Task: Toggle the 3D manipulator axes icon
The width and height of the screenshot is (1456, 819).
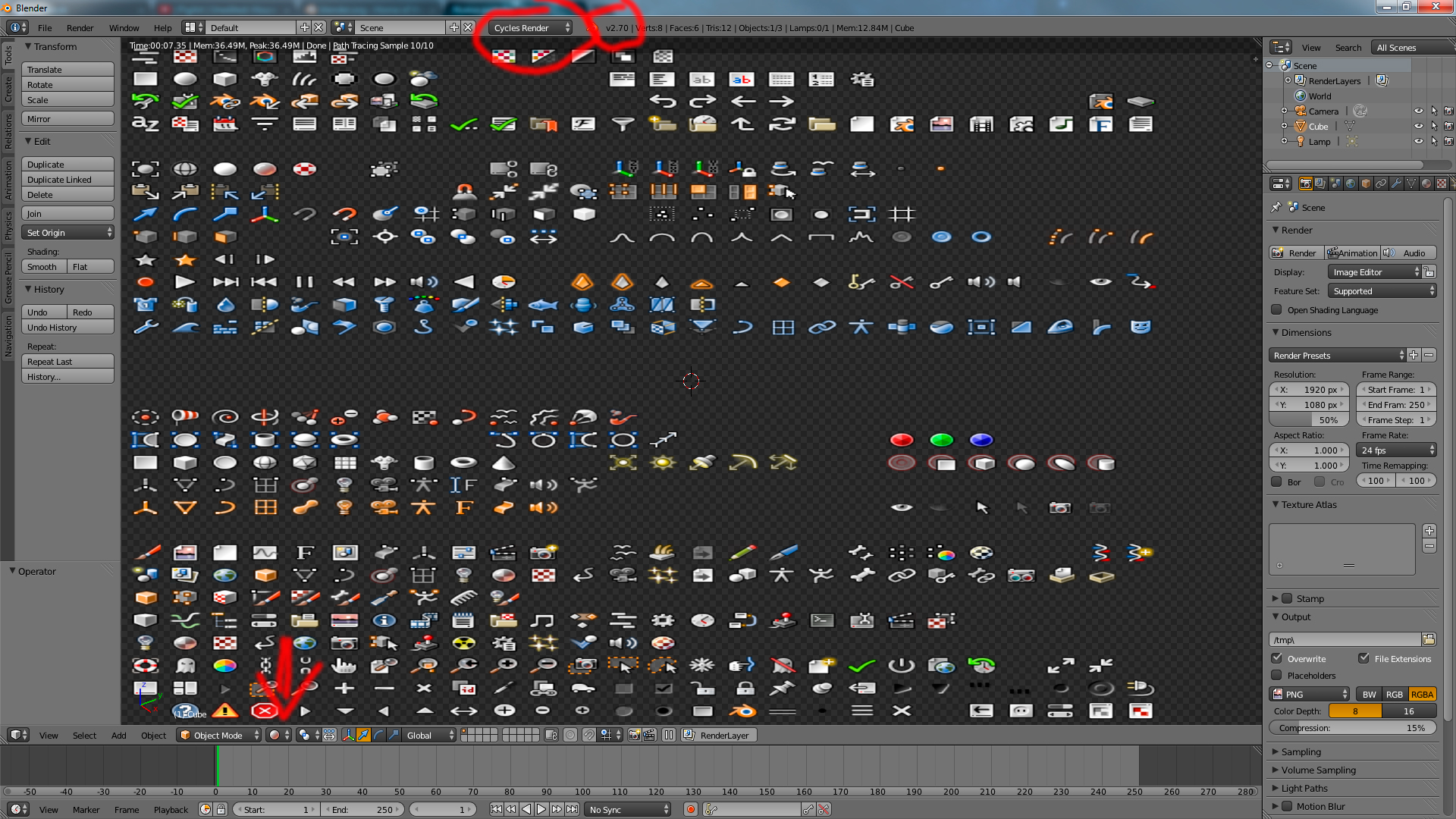Action: [348, 735]
